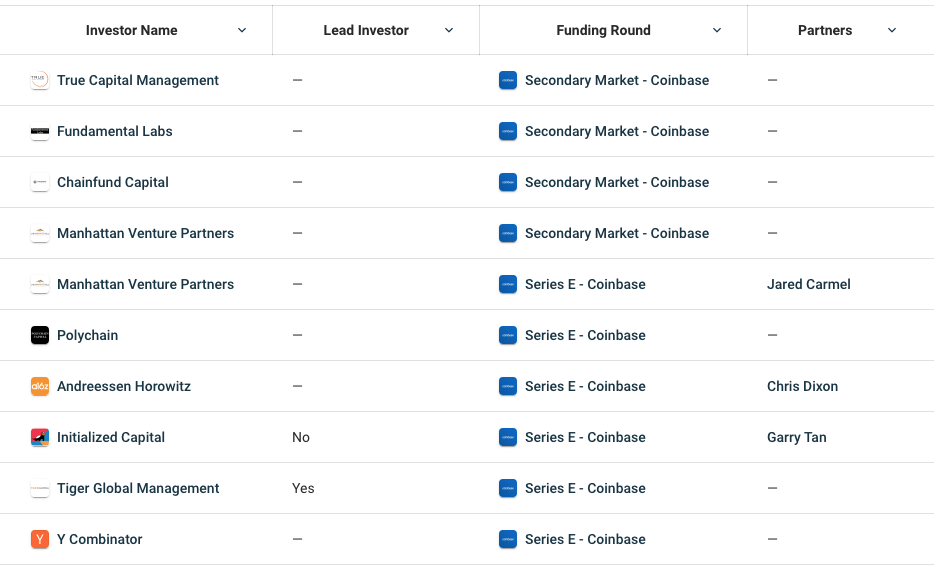The width and height of the screenshot is (934, 572).
Task: Click the Fundamental Labs logo icon
Action: (x=40, y=132)
